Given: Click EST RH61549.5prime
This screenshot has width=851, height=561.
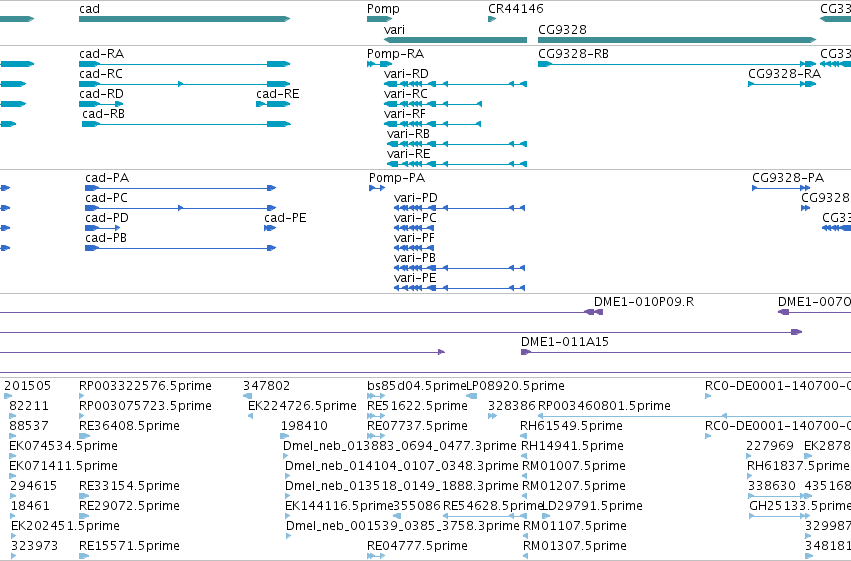Looking at the screenshot, I should pyautogui.click(x=523, y=436).
